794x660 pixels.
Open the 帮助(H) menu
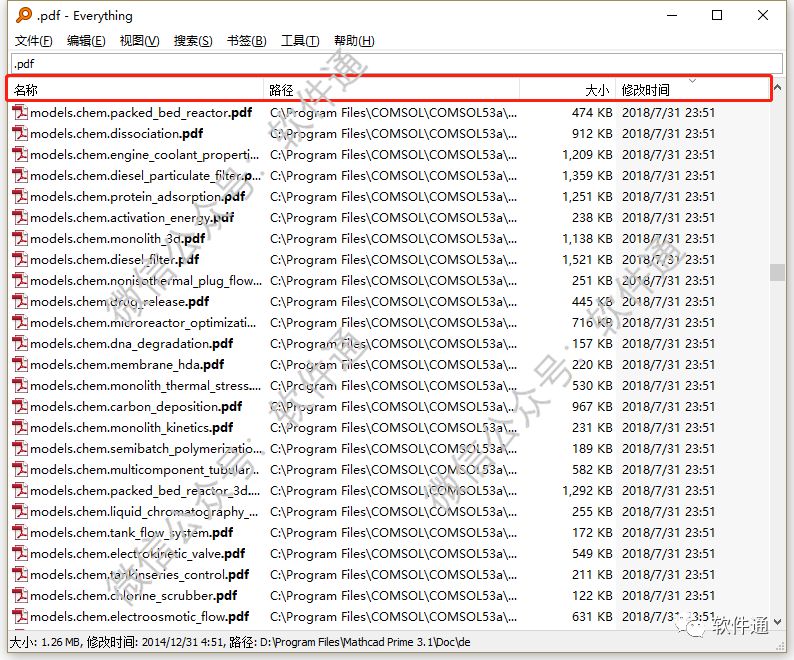point(354,41)
